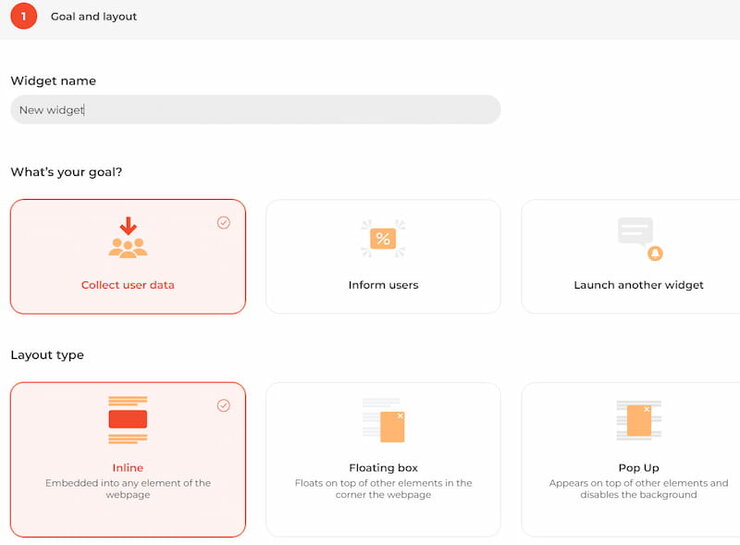The image size is (740, 545).
Task: Click the 'Floats on top of other elements' description
Action: 383,489
